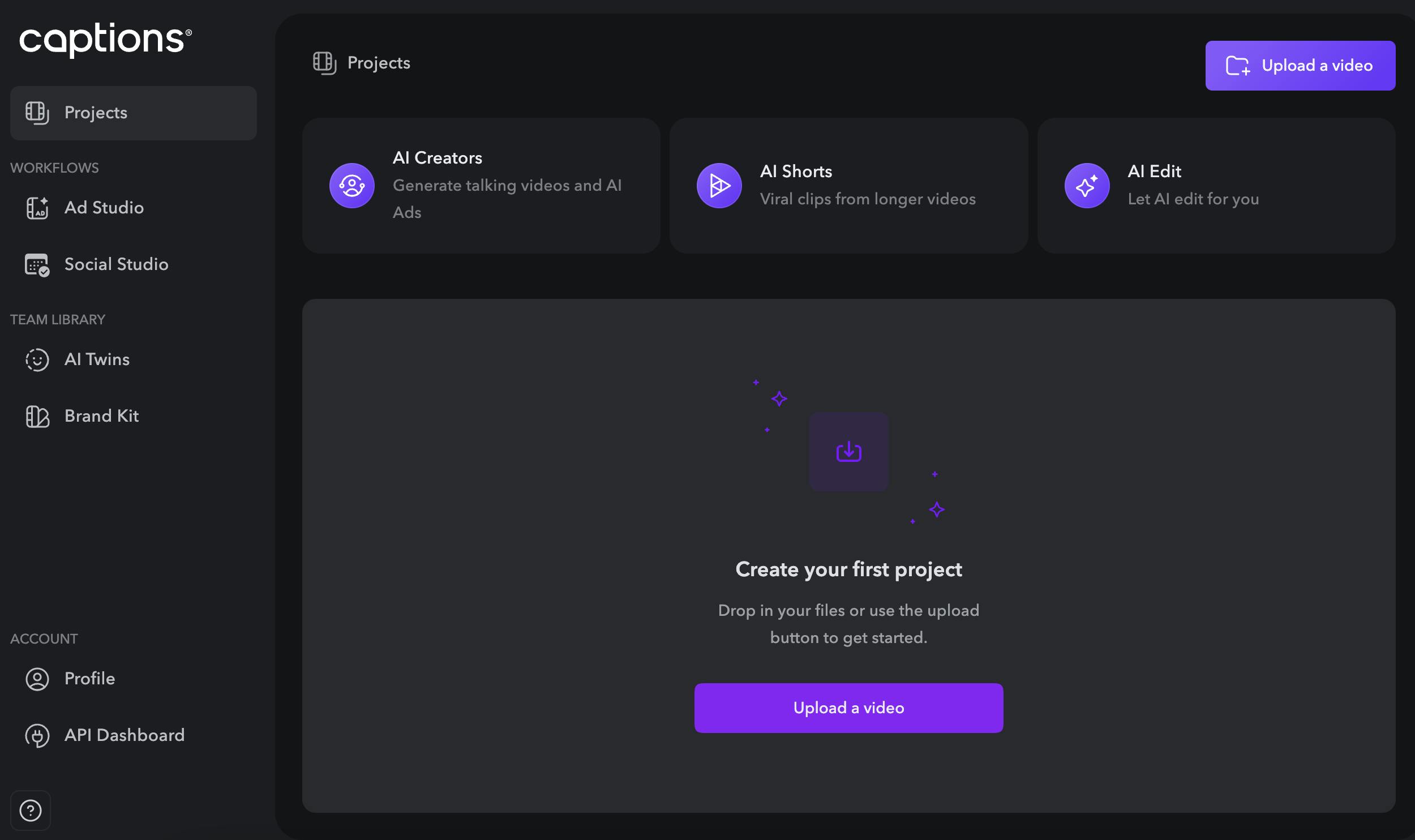This screenshot has width=1415, height=840.
Task: Open AI Twins smiley face icon
Action: [37, 359]
